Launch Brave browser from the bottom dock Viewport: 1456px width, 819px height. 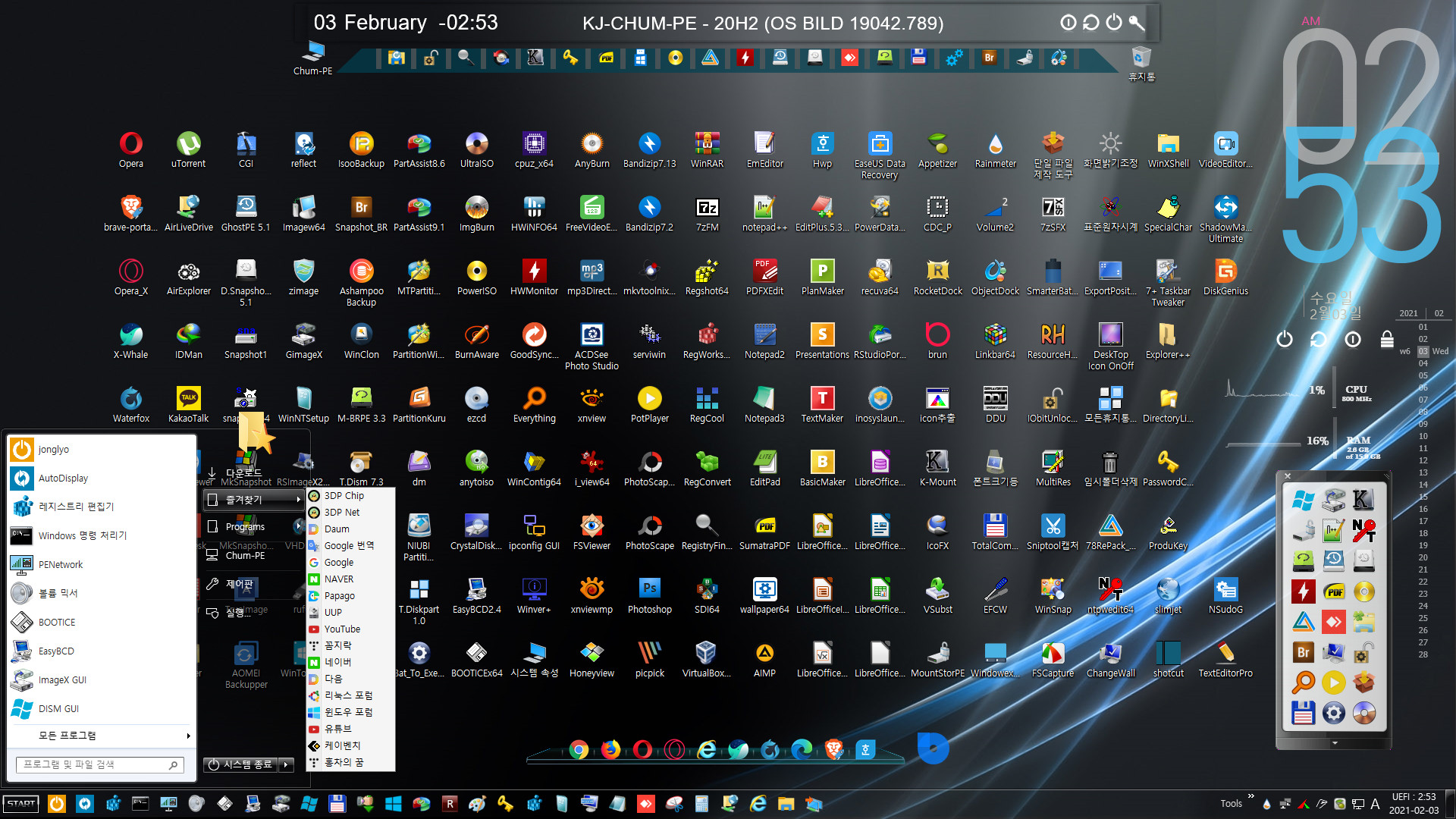[x=833, y=750]
